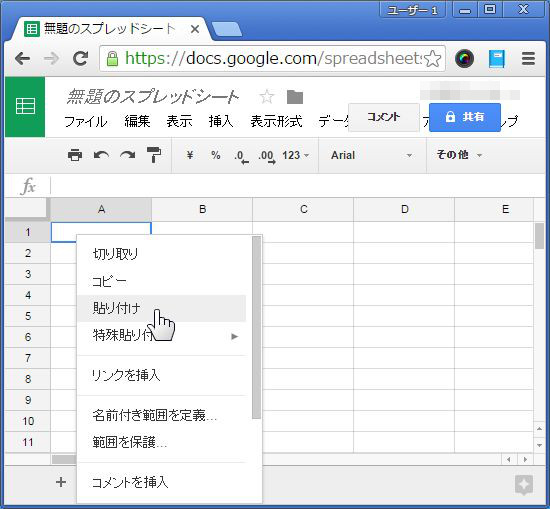Screen dimensions: 550x509
Task: Decrease decimal places button
Action: (241, 156)
